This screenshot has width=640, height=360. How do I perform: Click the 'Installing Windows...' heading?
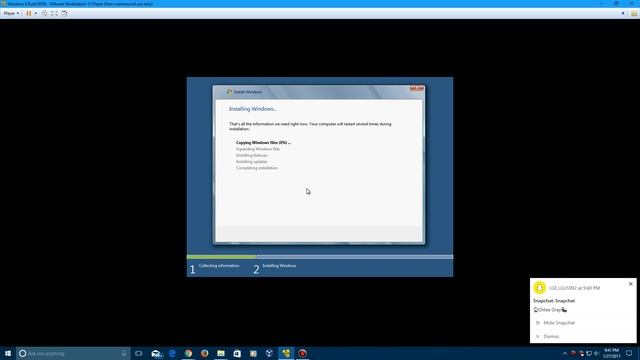[253, 109]
